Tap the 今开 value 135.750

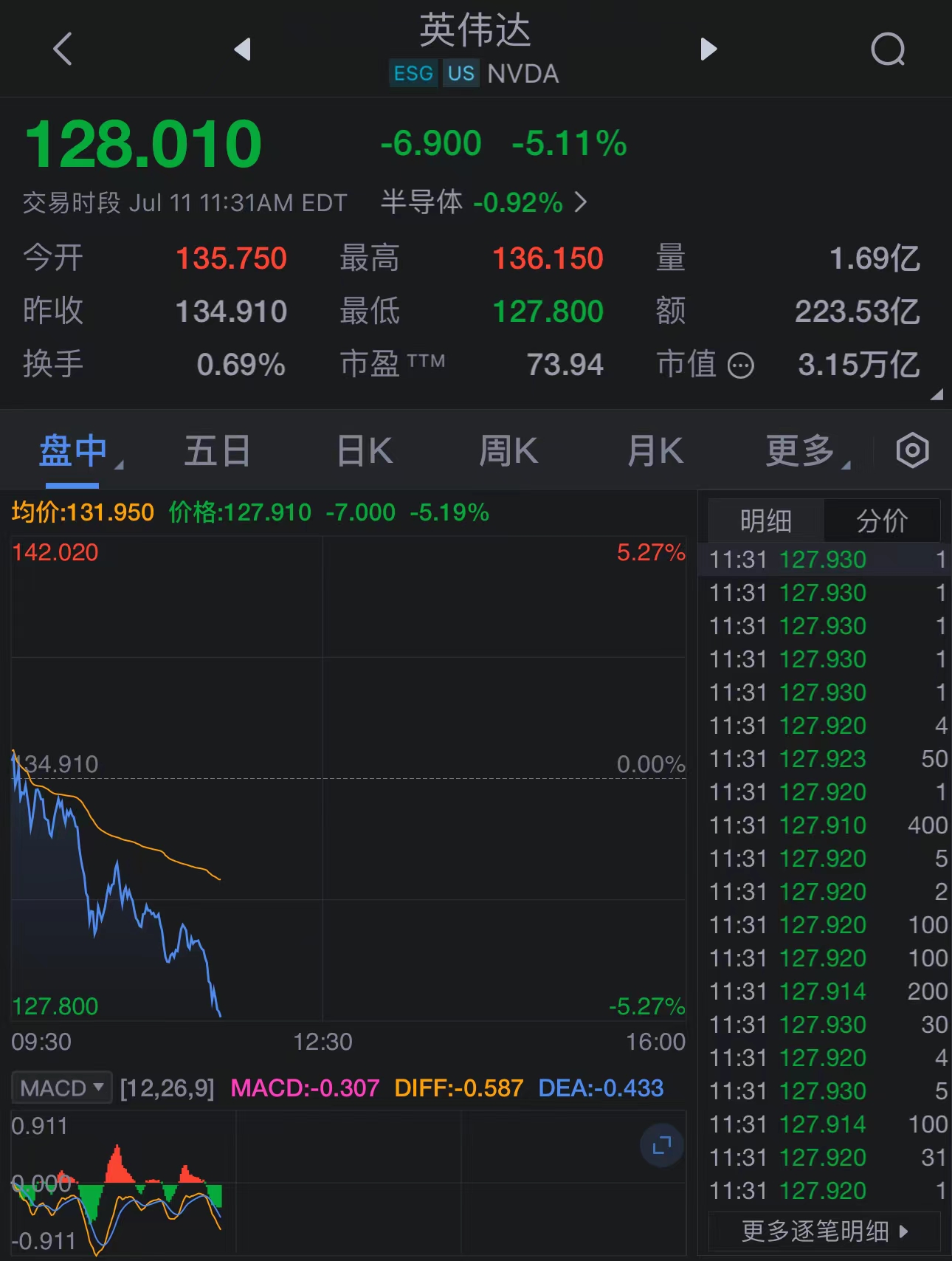tap(231, 258)
